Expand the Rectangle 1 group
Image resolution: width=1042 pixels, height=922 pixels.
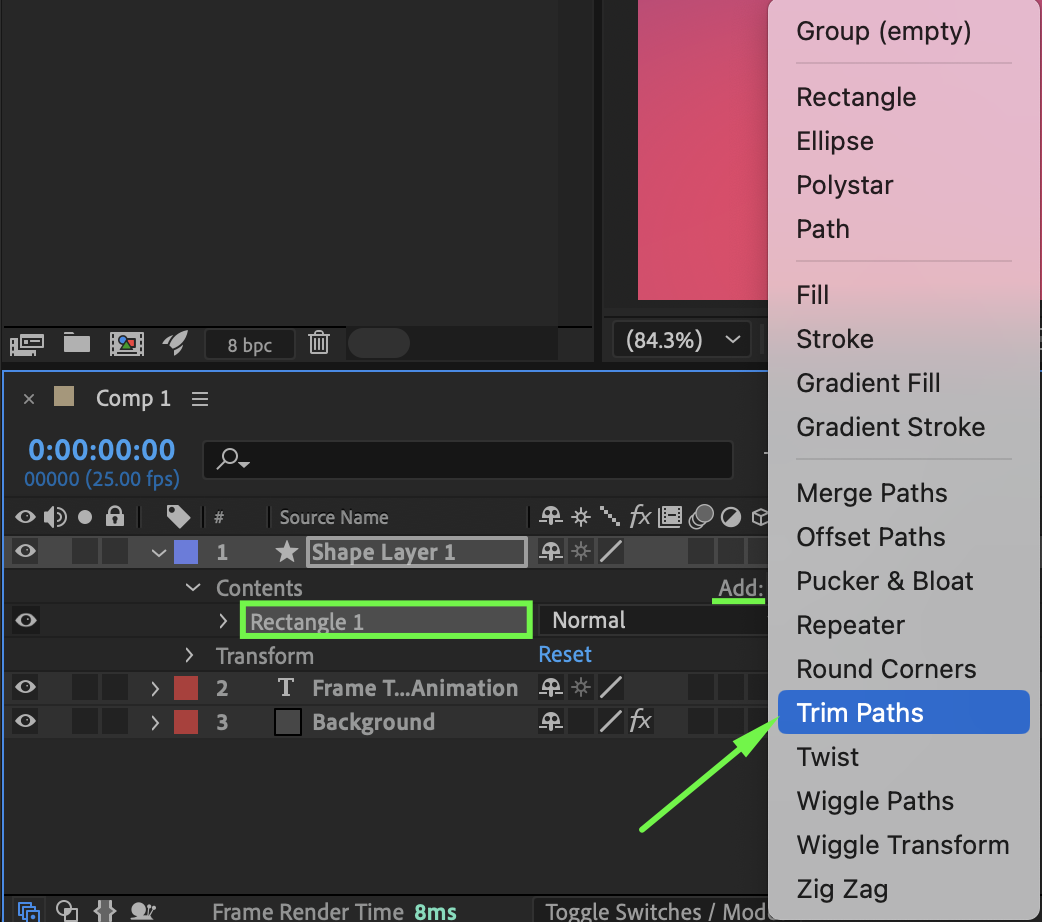(223, 621)
